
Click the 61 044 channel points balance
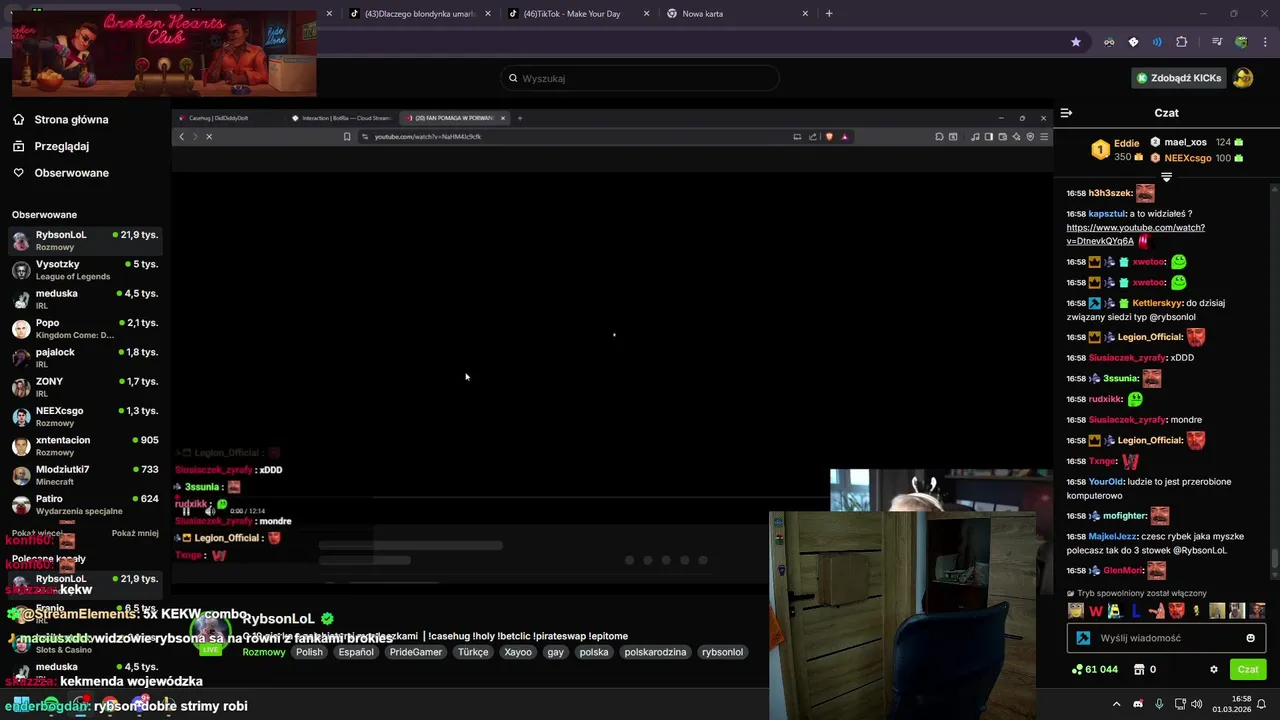point(1094,669)
